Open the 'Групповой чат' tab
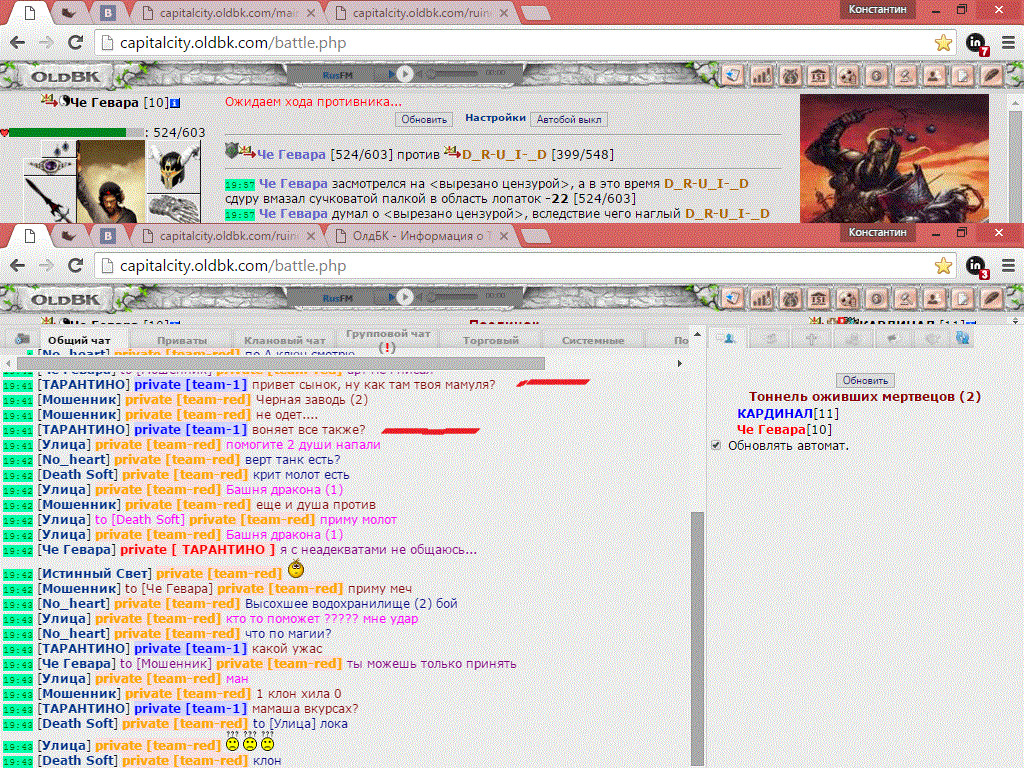This screenshot has height=768, width=1024. (x=388, y=340)
